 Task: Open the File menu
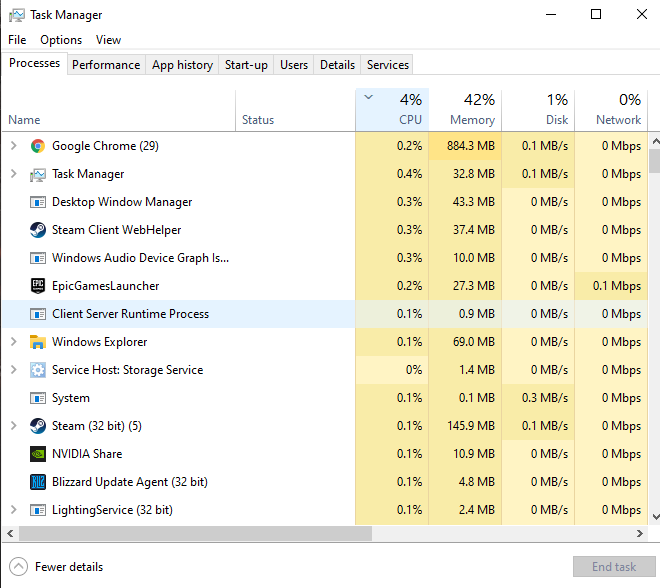tap(17, 40)
